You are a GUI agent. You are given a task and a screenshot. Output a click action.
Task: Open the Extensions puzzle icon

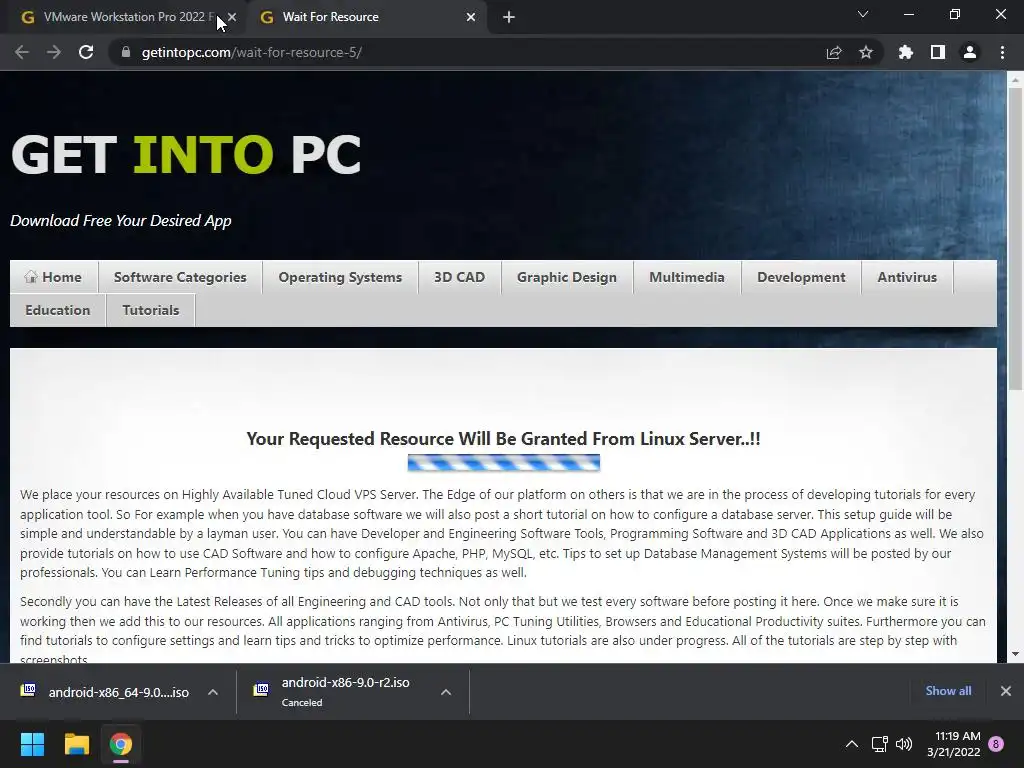tap(906, 52)
